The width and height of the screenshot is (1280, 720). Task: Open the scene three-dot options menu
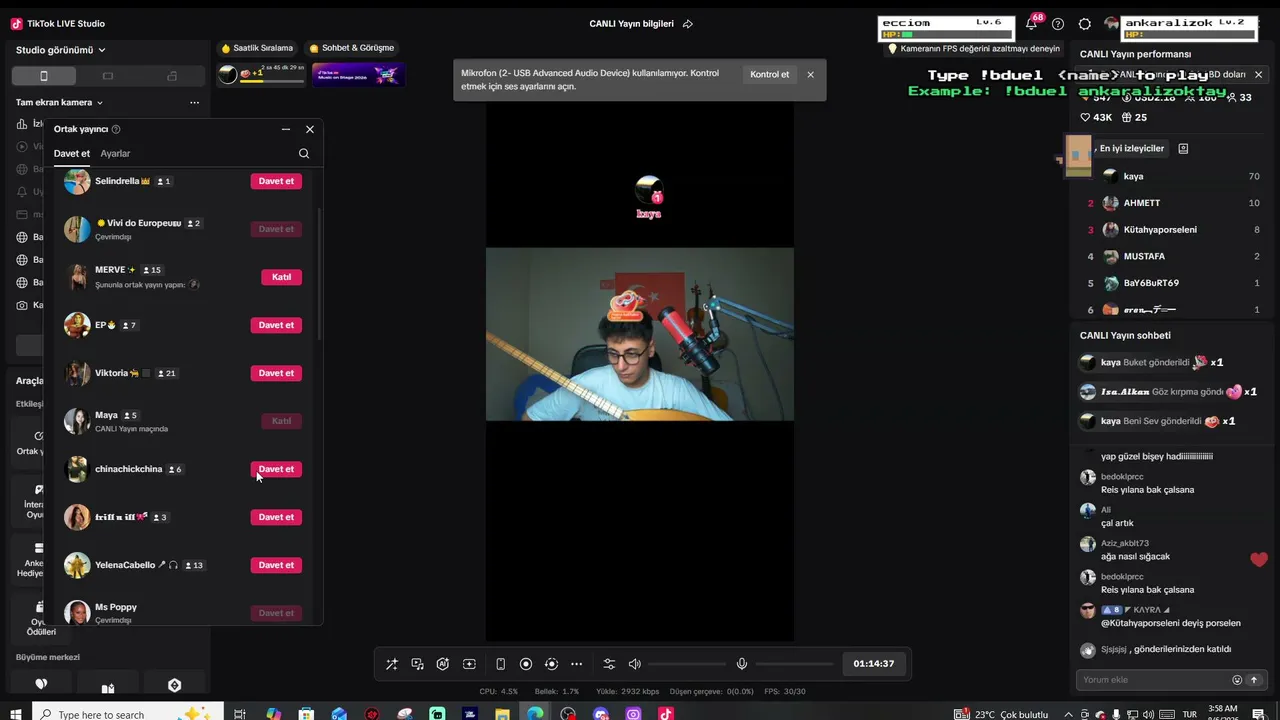194,102
